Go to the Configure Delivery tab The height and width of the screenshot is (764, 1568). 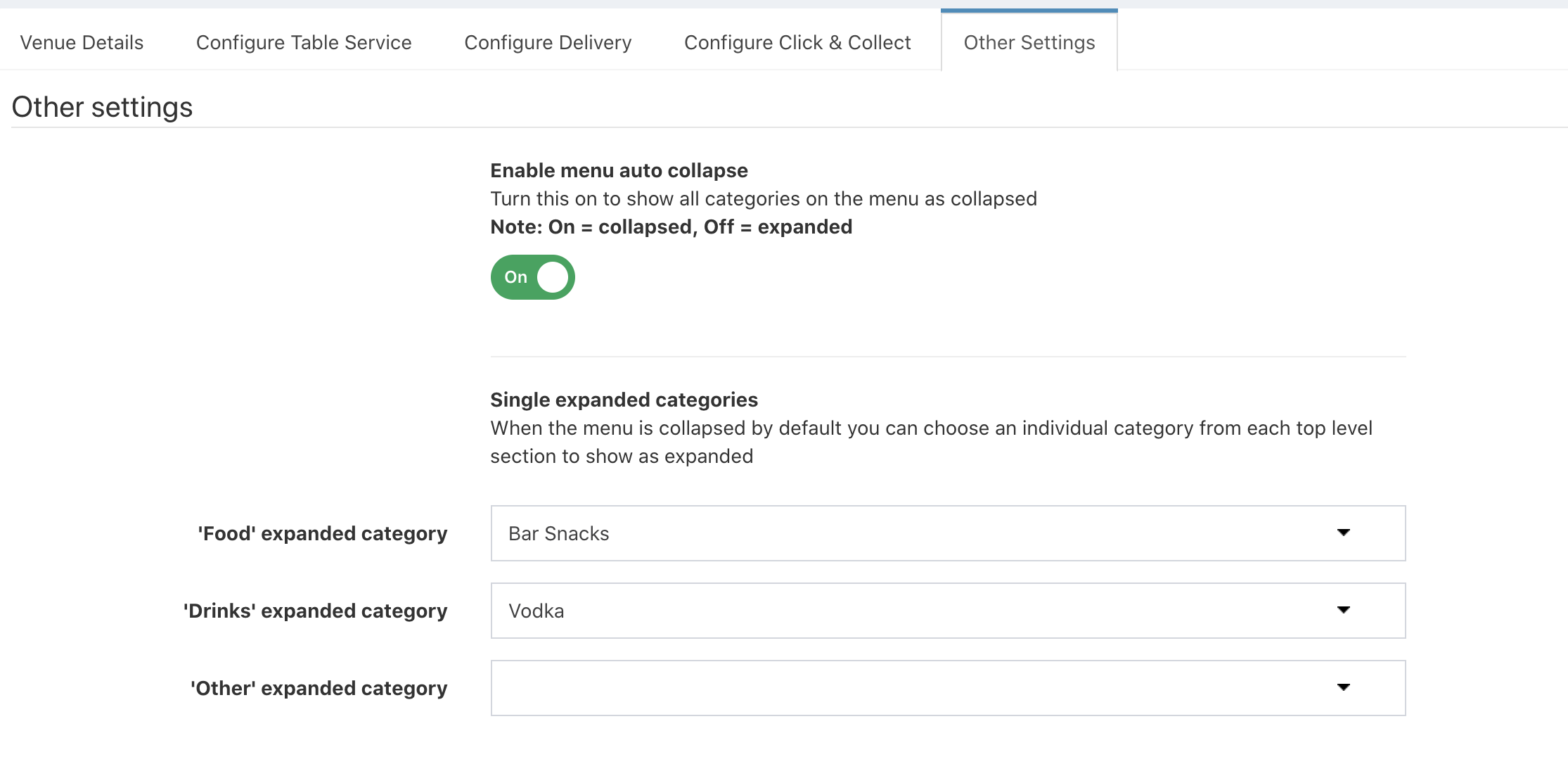548,43
